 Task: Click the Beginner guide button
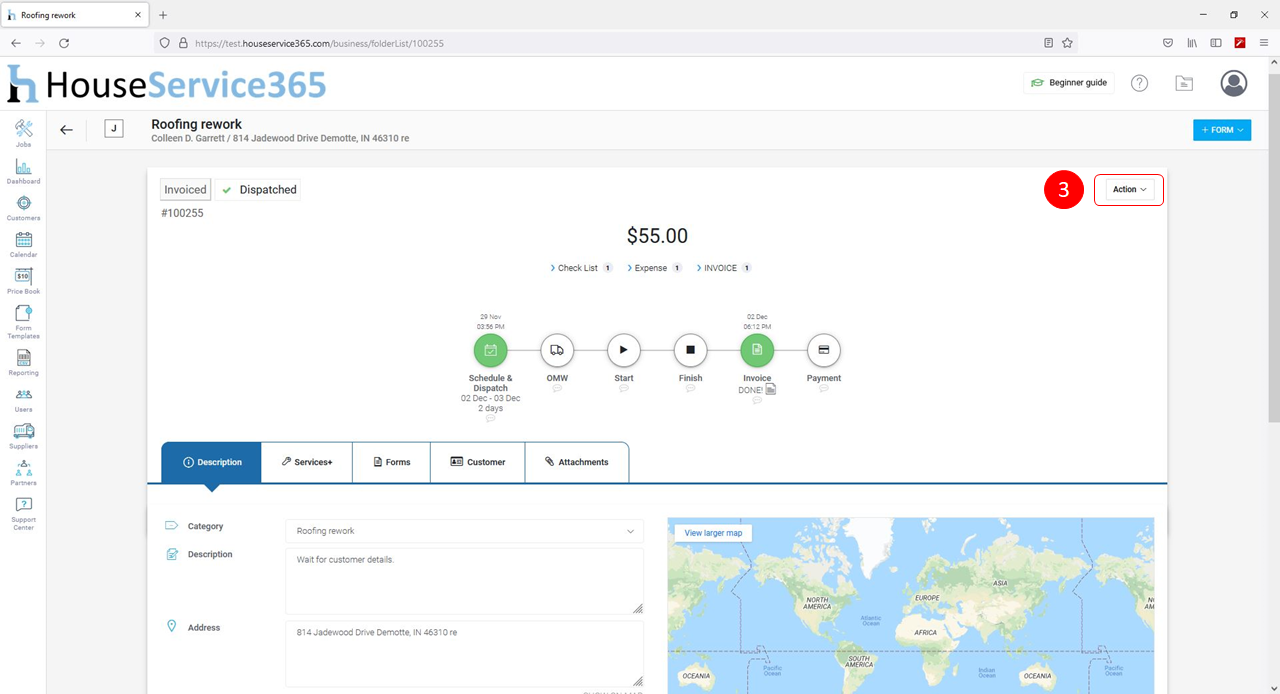click(x=1069, y=83)
